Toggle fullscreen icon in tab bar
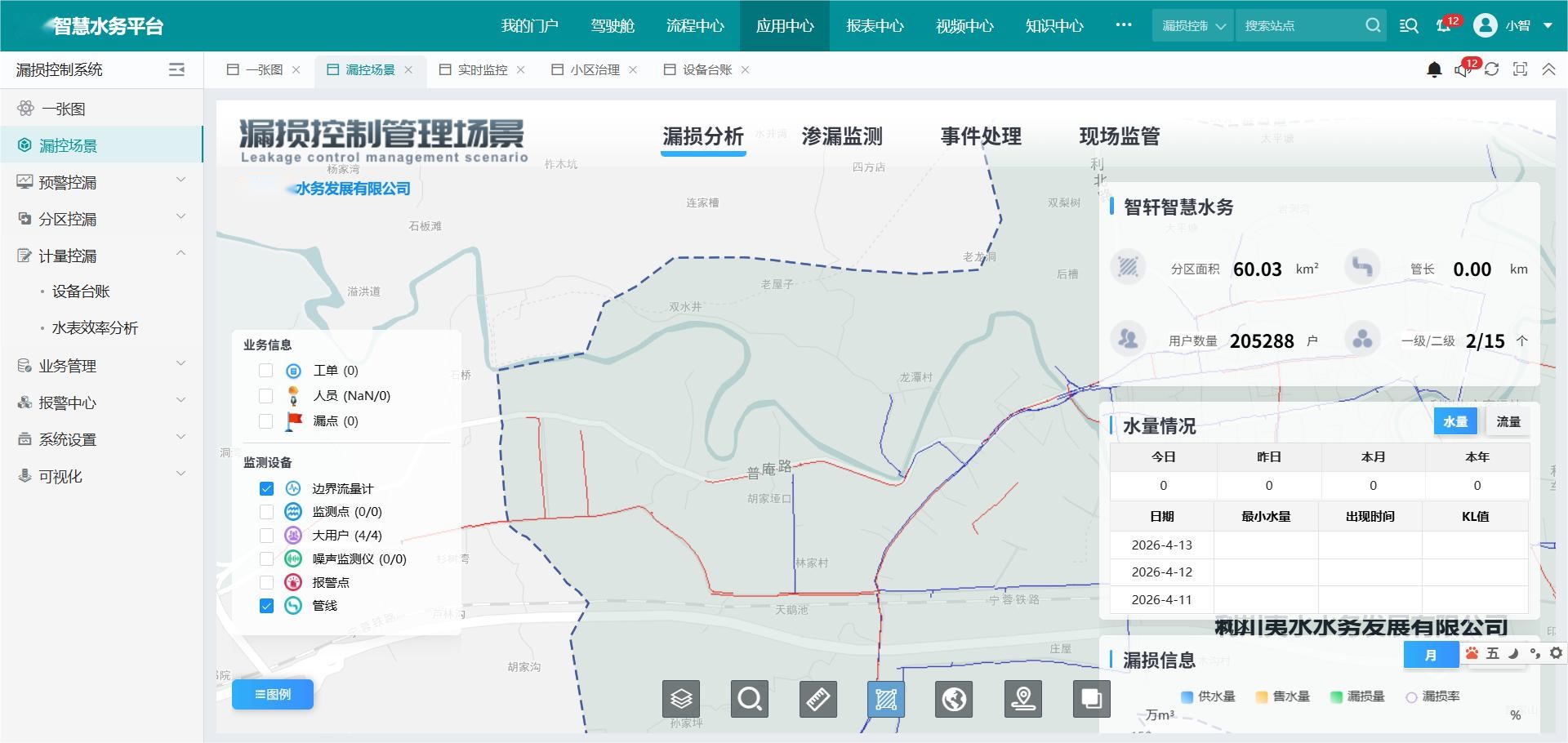The height and width of the screenshot is (743, 1568). coord(1520,69)
